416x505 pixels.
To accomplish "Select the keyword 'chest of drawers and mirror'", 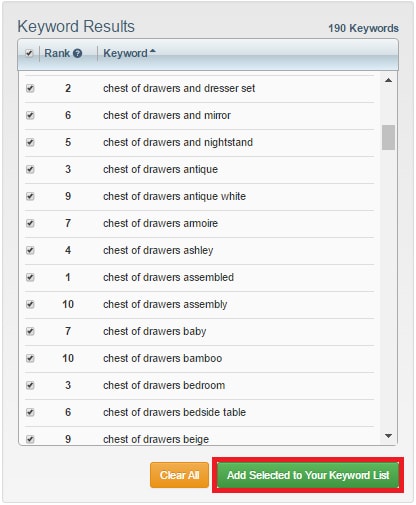I will click(x=167, y=115).
